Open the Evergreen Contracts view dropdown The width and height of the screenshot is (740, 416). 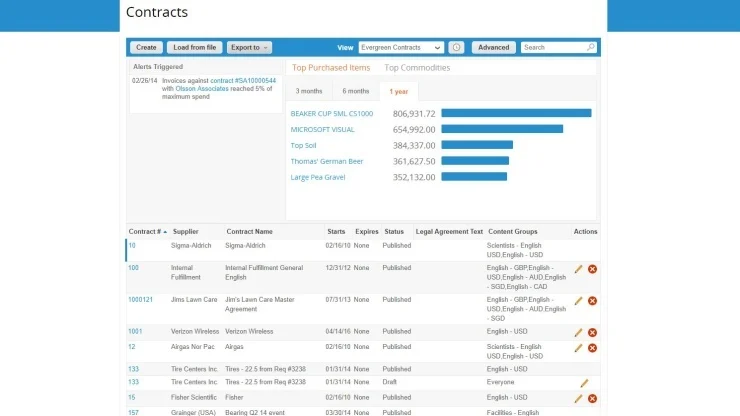(401, 47)
